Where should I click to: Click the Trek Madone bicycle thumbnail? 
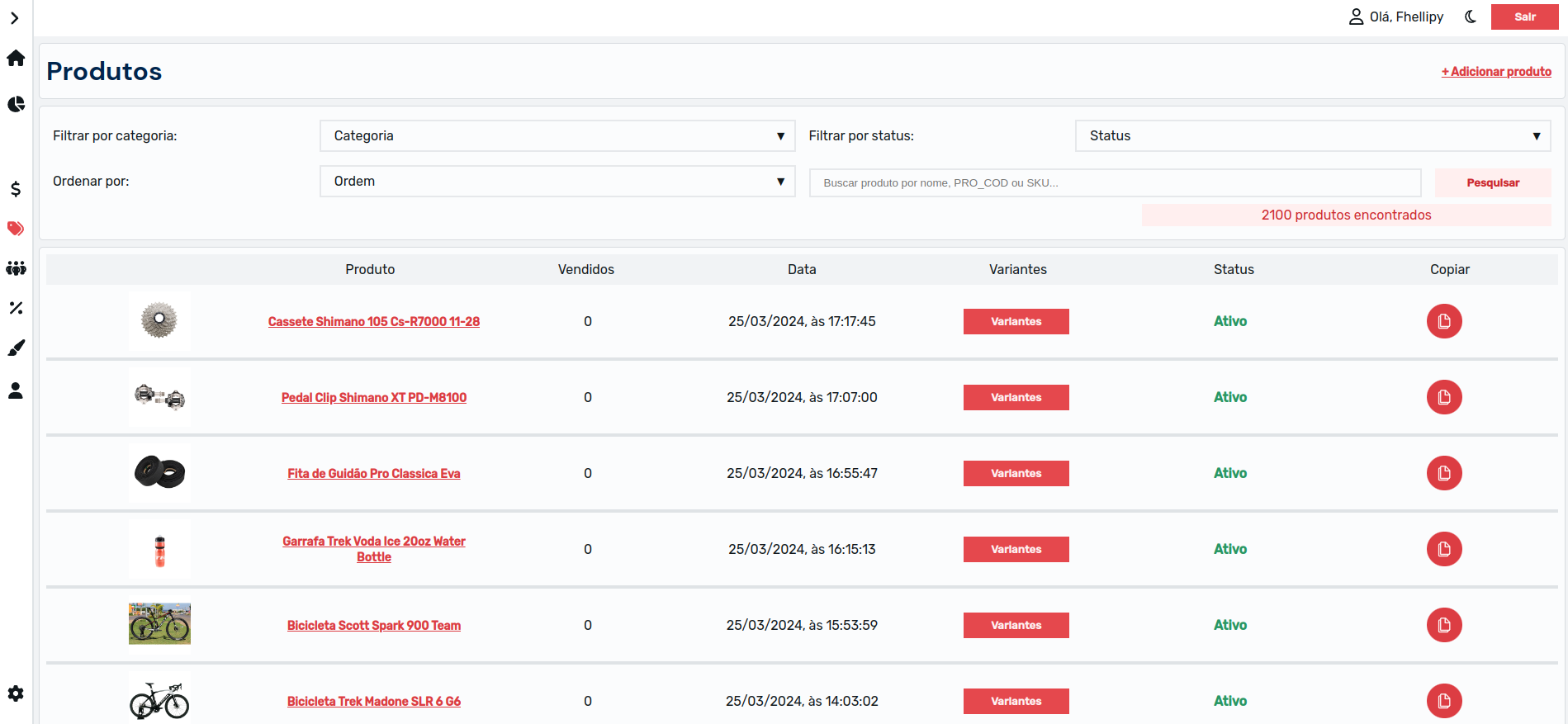click(159, 700)
